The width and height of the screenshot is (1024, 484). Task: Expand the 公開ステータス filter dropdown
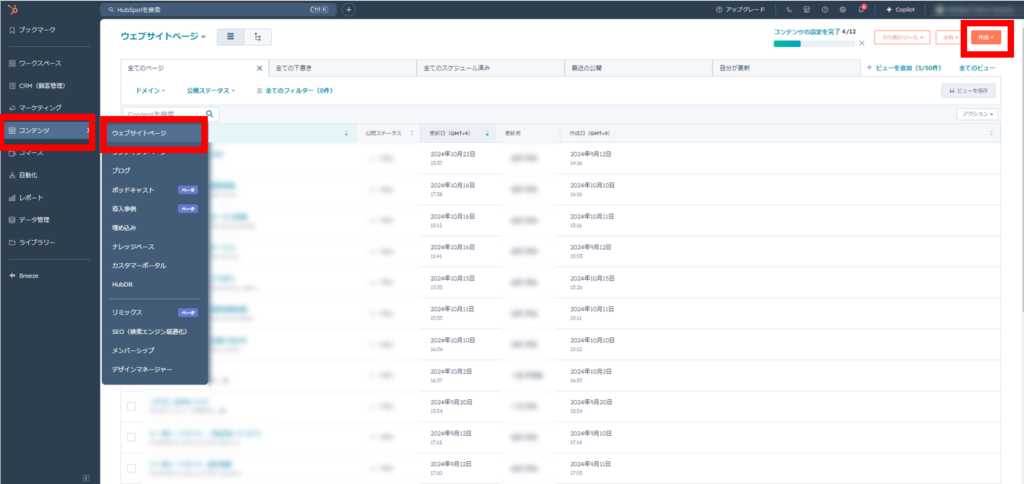click(210, 90)
